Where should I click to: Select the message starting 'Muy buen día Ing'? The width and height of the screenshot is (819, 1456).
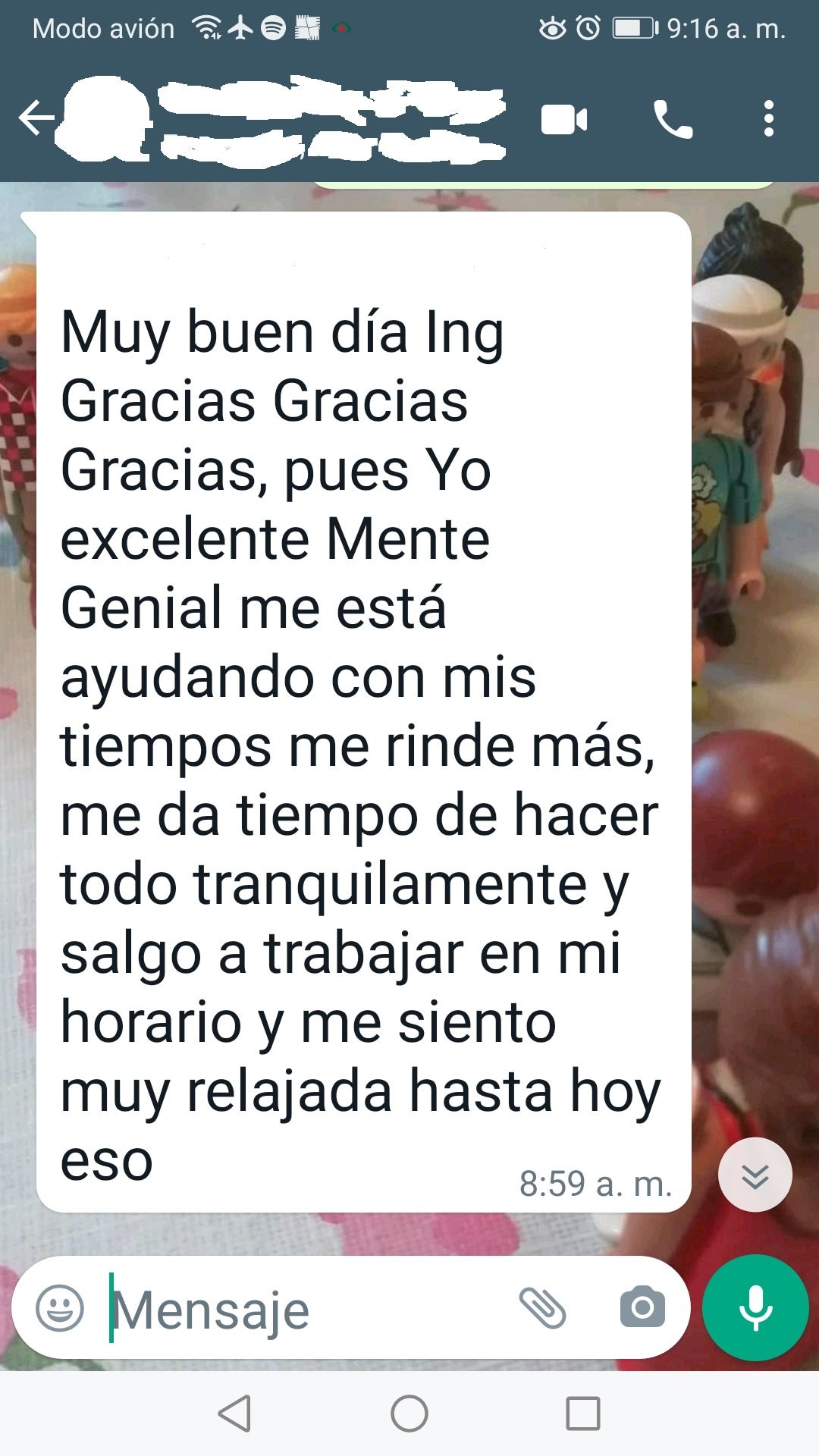click(363, 711)
